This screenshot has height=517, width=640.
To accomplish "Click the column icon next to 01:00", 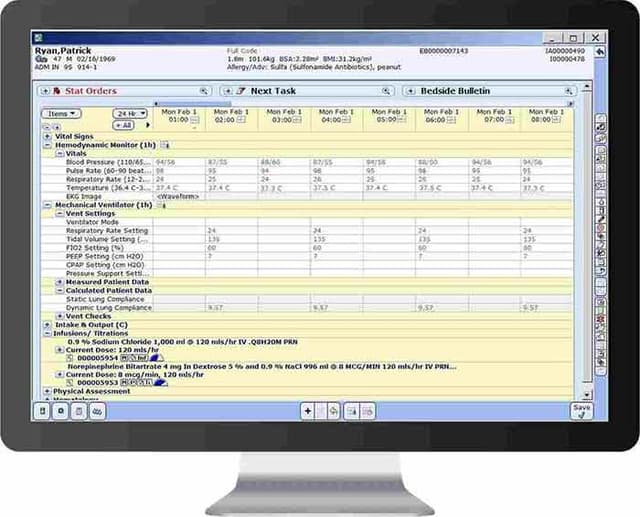I will tap(194, 120).
